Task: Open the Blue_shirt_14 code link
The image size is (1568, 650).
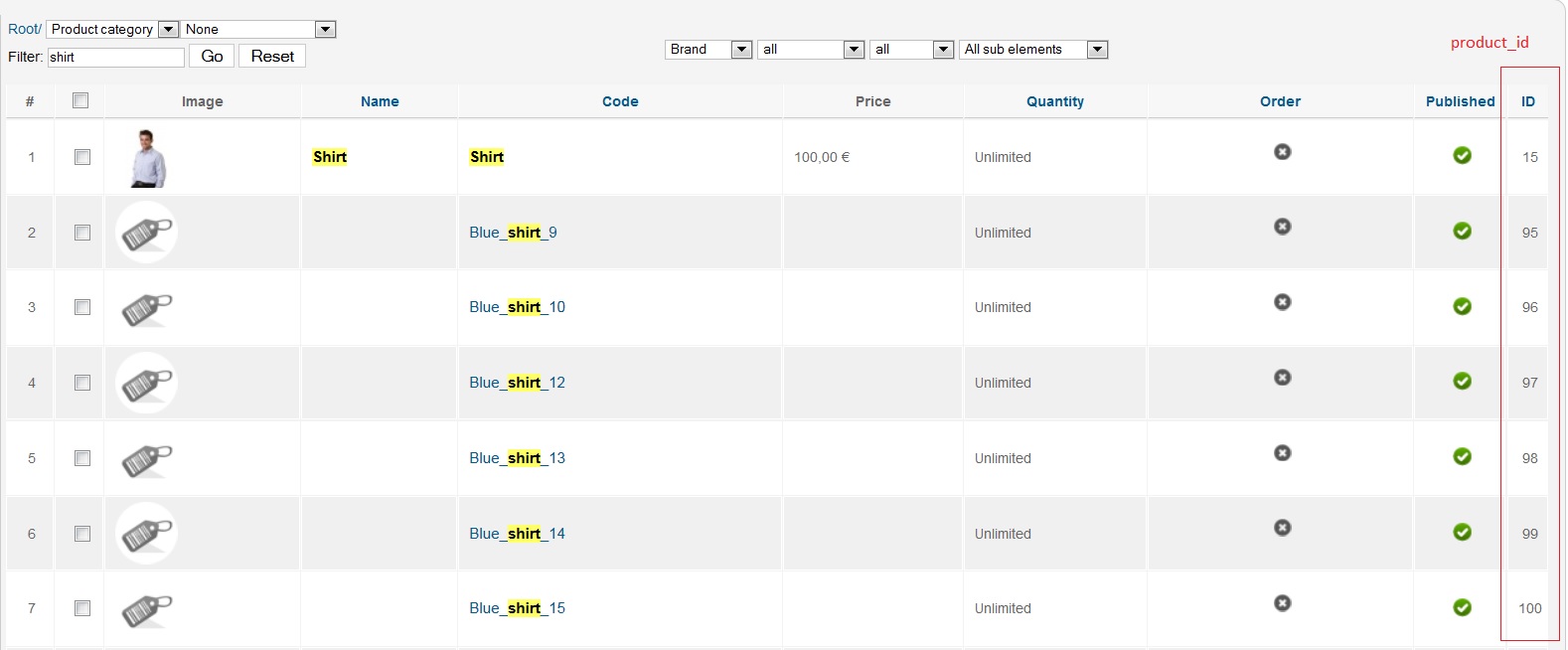Action: pos(517,534)
